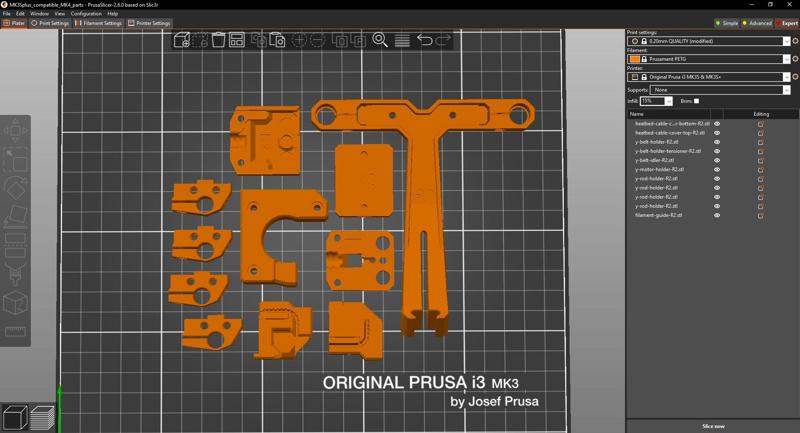Screen dimensions: 800x433
Task: Select the Cut tool
Action: (15, 245)
